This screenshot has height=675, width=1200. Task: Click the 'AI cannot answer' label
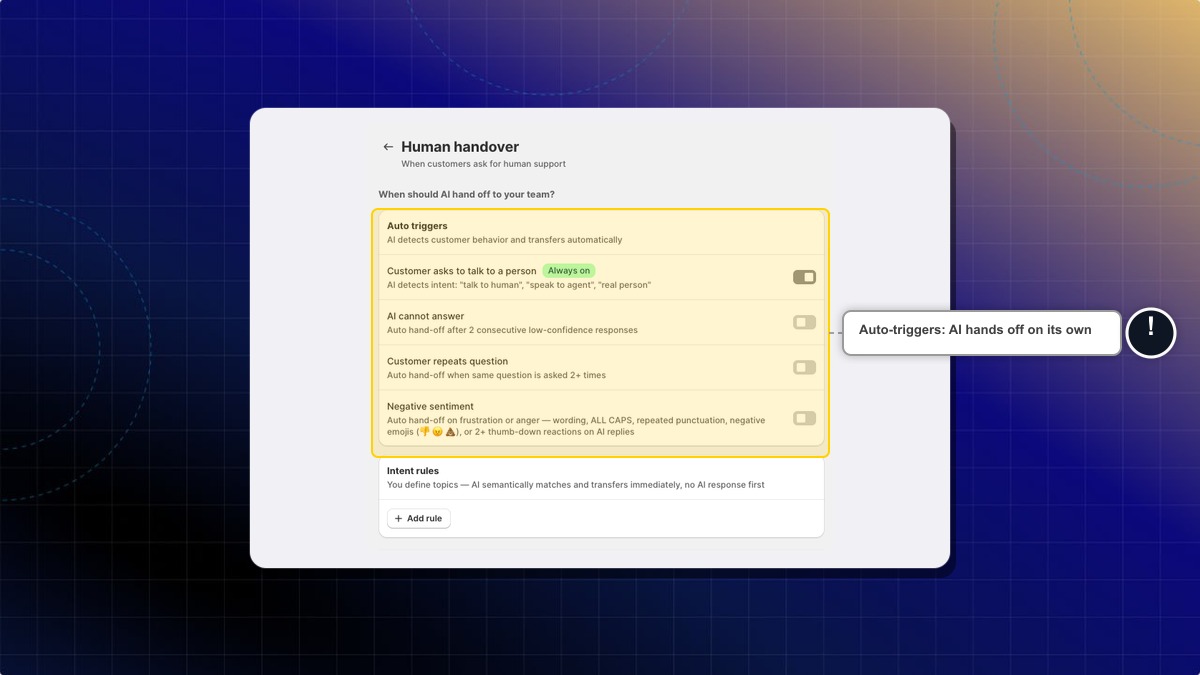[x=425, y=316]
